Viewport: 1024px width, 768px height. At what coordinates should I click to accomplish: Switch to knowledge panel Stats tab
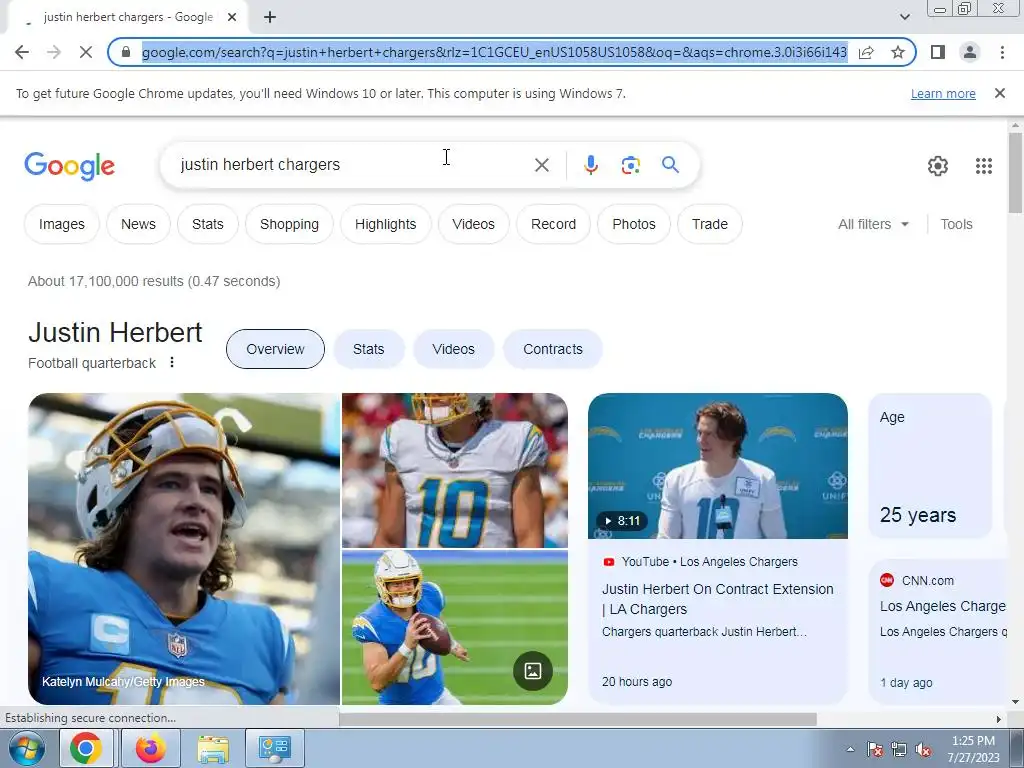(x=368, y=349)
